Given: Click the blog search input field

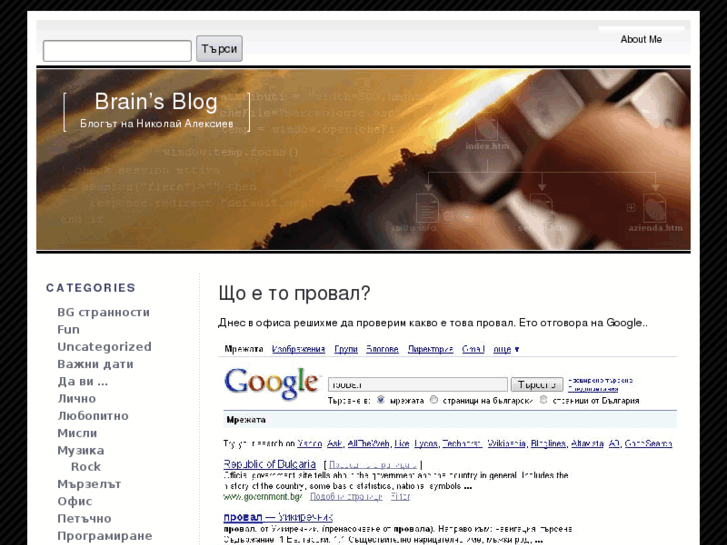Looking at the screenshot, I should tap(117, 51).
